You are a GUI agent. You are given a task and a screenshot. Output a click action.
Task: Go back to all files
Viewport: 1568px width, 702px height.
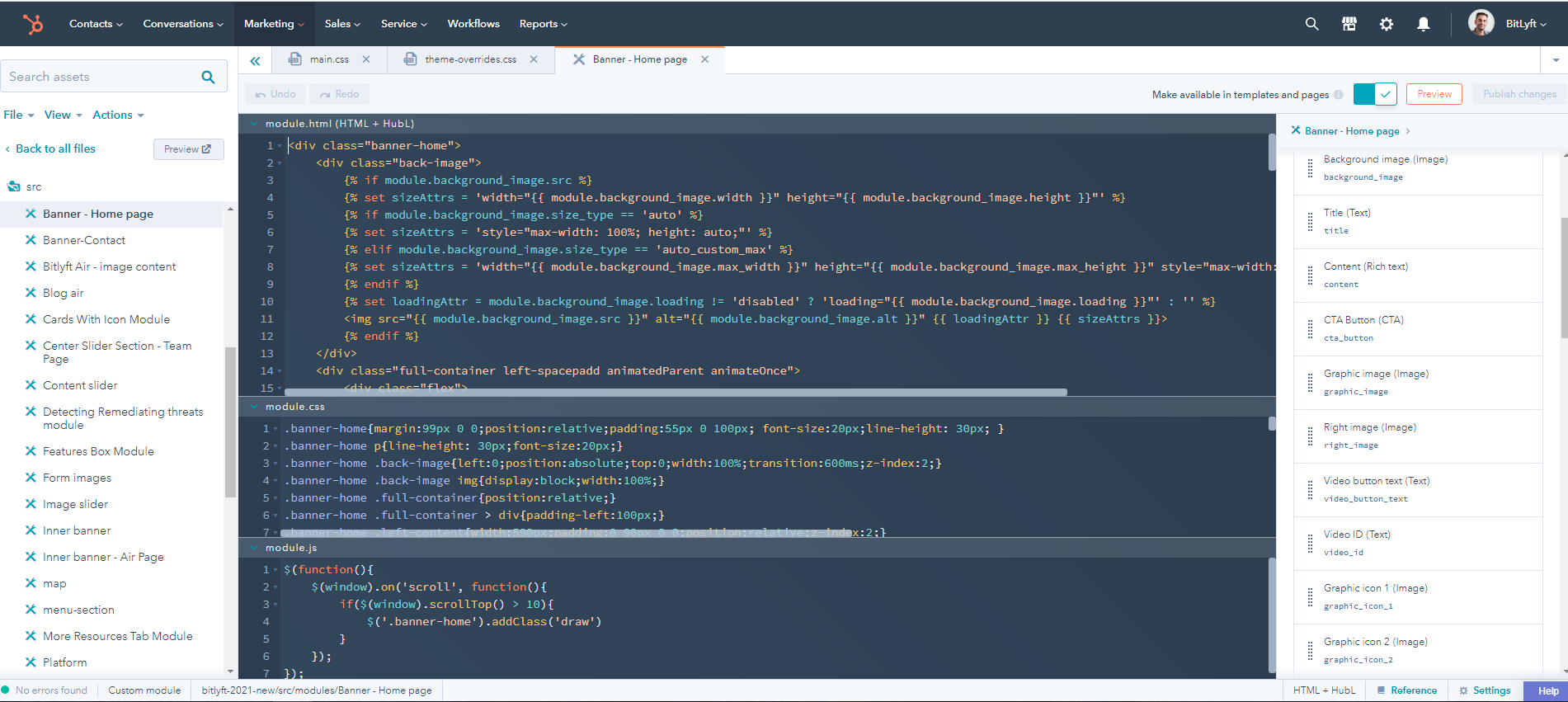click(x=55, y=148)
